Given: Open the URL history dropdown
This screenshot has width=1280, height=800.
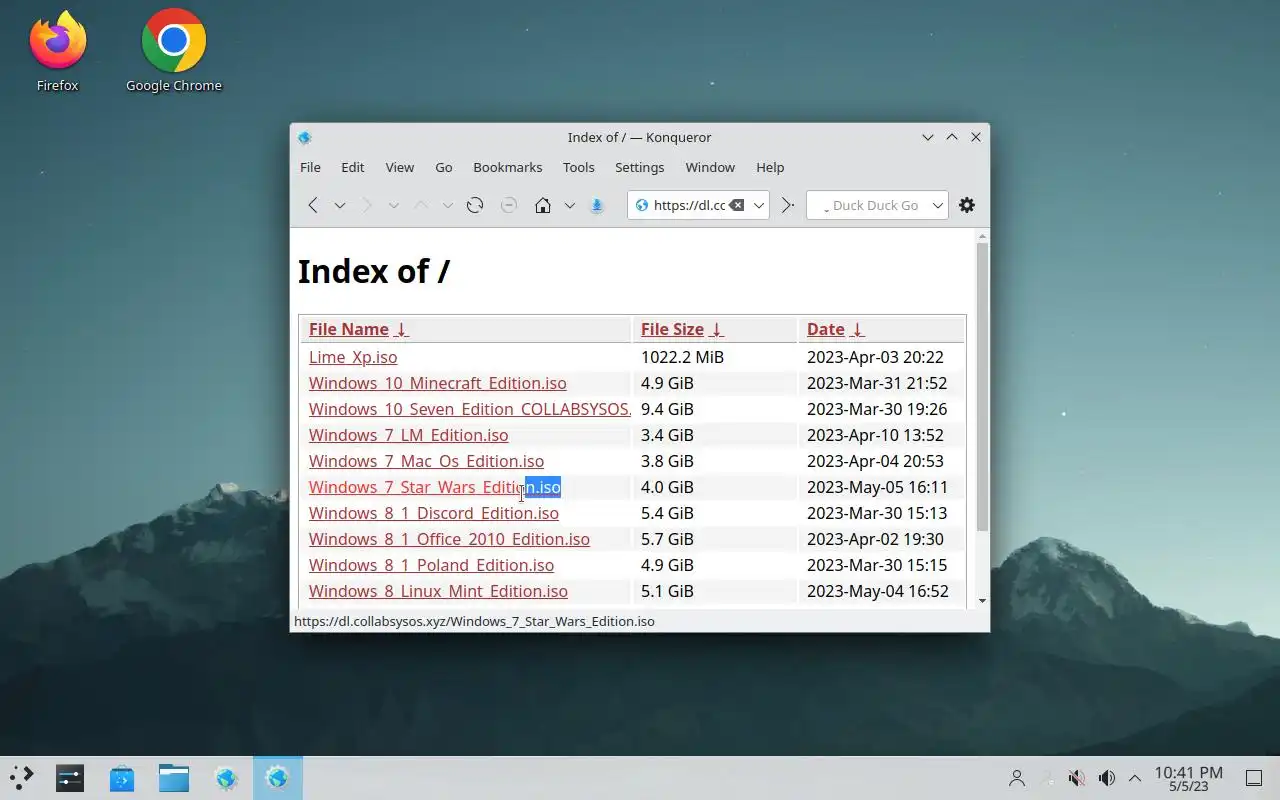Looking at the screenshot, I should pyautogui.click(x=759, y=205).
